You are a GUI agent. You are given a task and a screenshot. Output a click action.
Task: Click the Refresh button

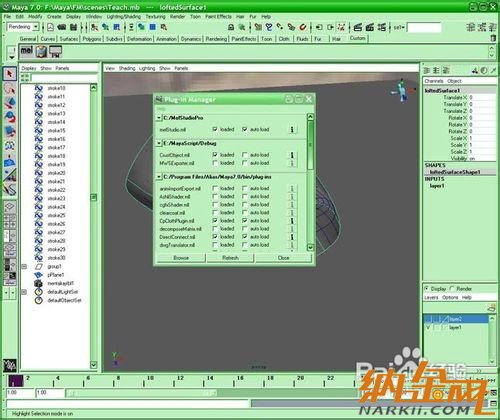pos(230,258)
